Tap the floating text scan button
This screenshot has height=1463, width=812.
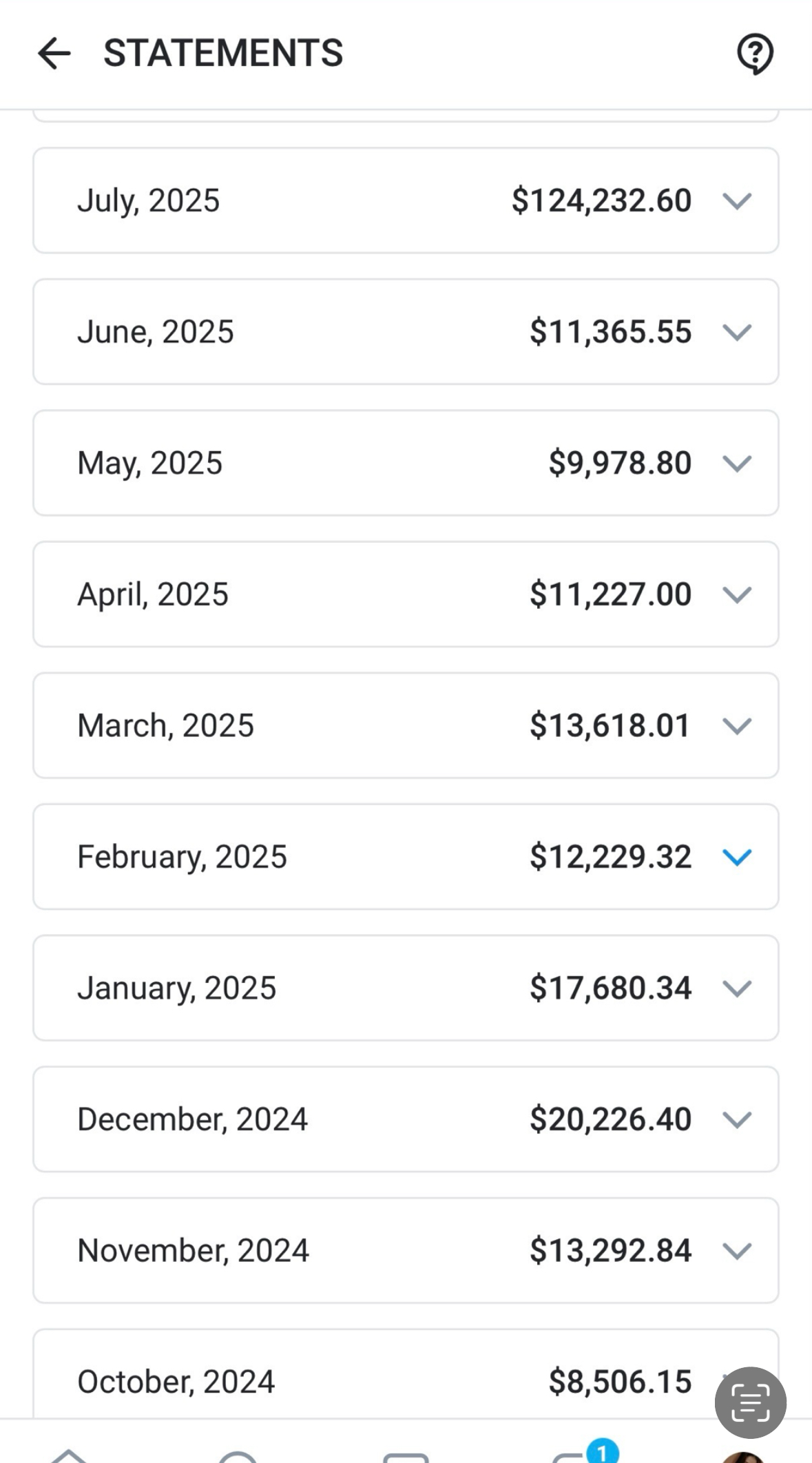tap(750, 1402)
